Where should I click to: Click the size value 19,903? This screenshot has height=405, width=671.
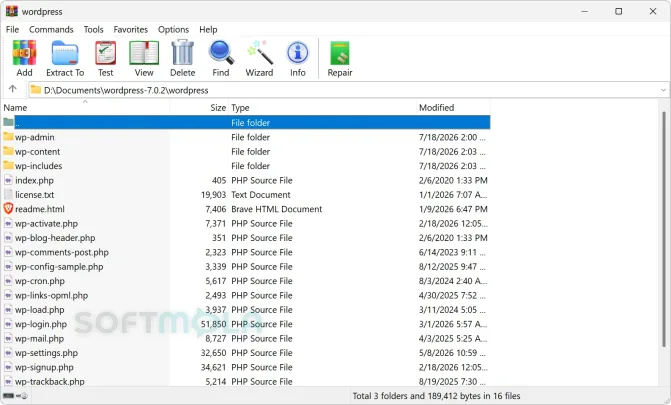pyautogui.click(x=214, y=194)
